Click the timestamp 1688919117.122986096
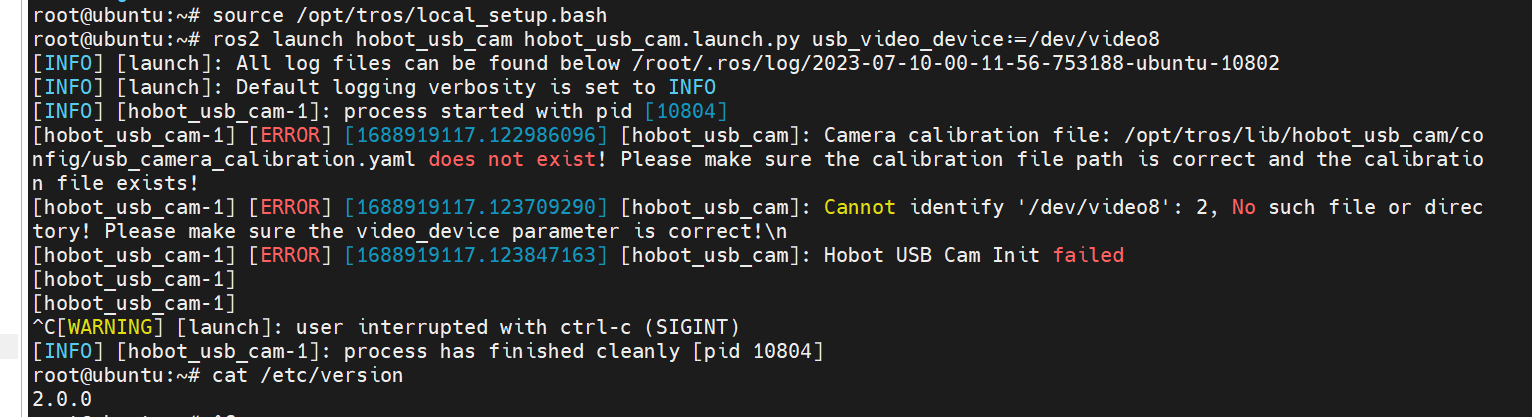1532x417 pixels. [x=476, y=135]
